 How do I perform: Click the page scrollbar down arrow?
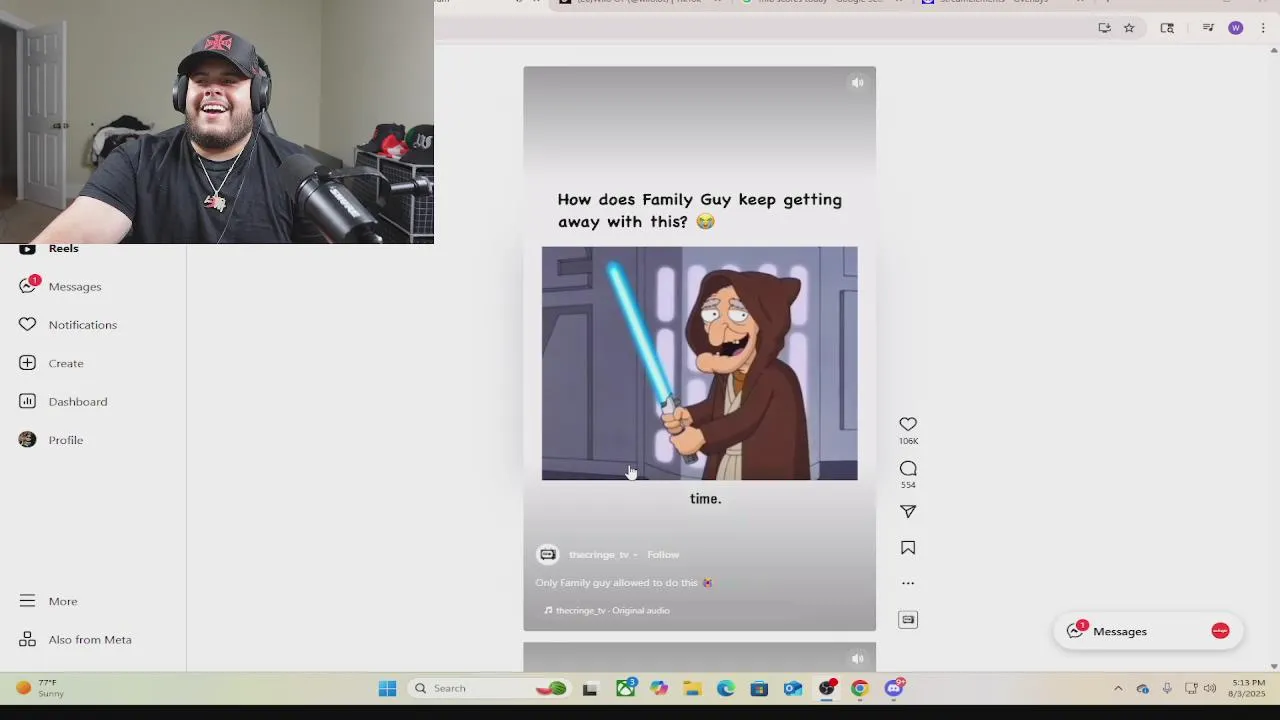1273,666
